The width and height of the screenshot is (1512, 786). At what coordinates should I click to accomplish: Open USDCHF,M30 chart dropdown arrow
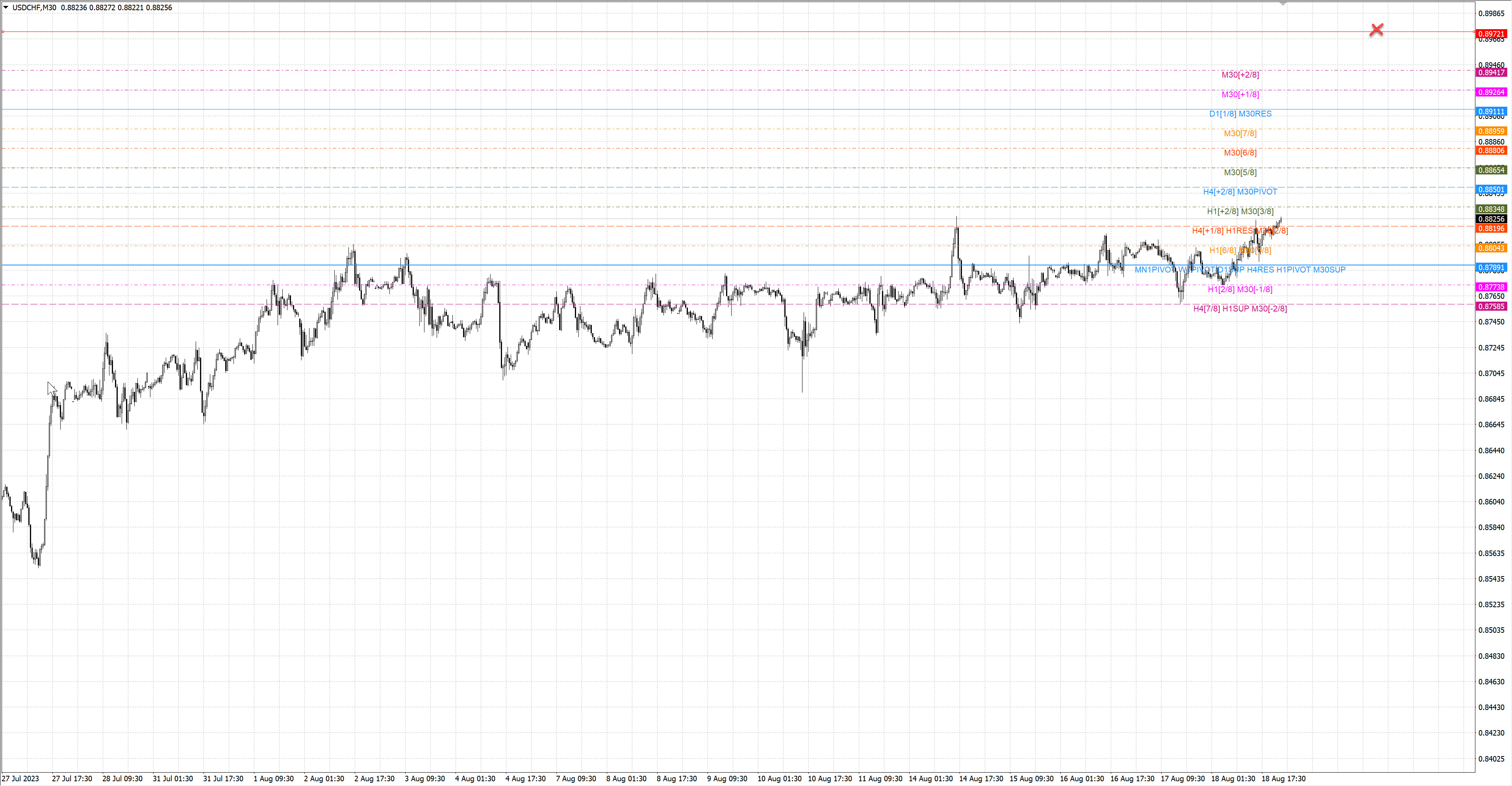pos(6,7)
